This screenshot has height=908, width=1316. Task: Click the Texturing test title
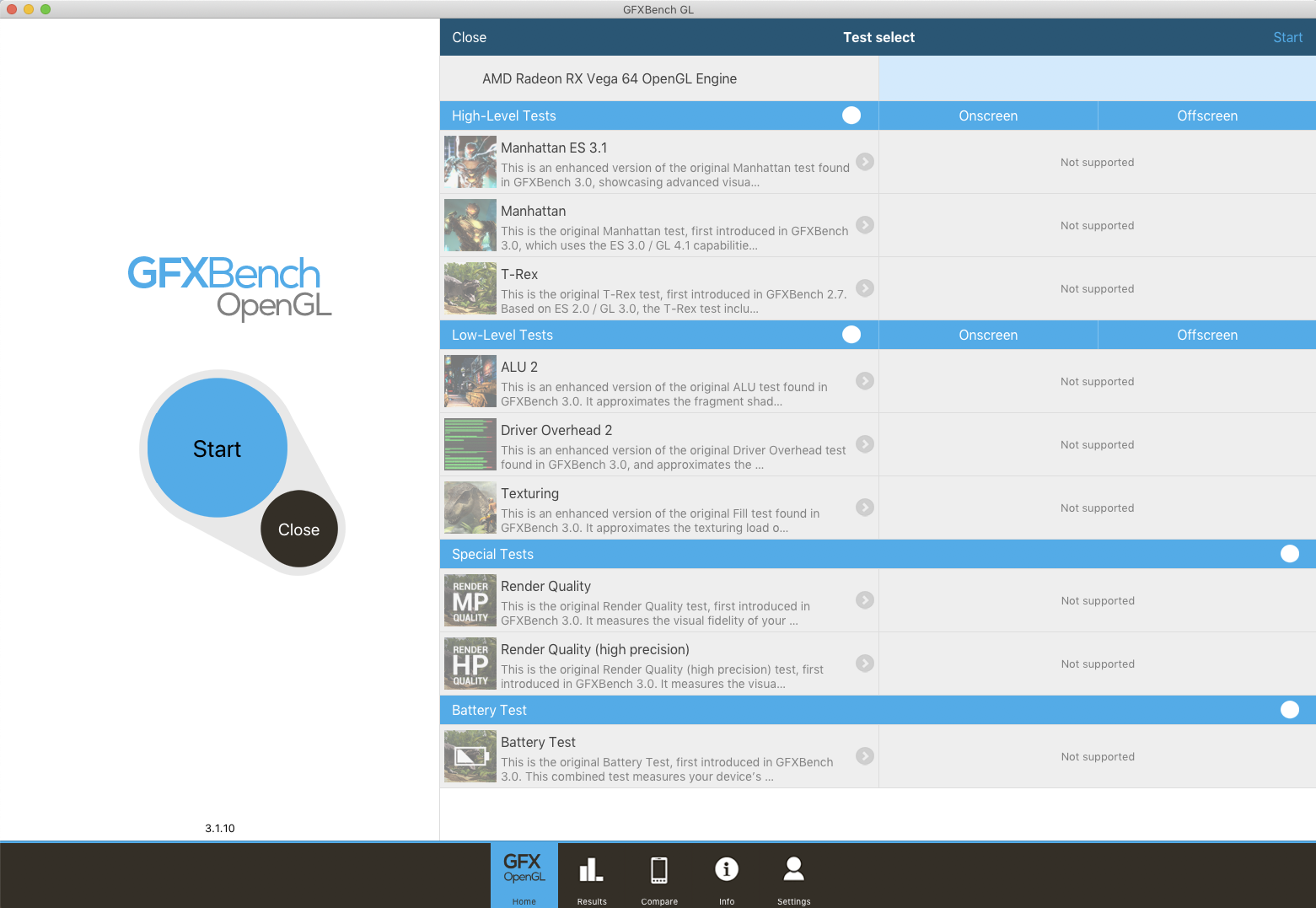(x=529, y=493)
